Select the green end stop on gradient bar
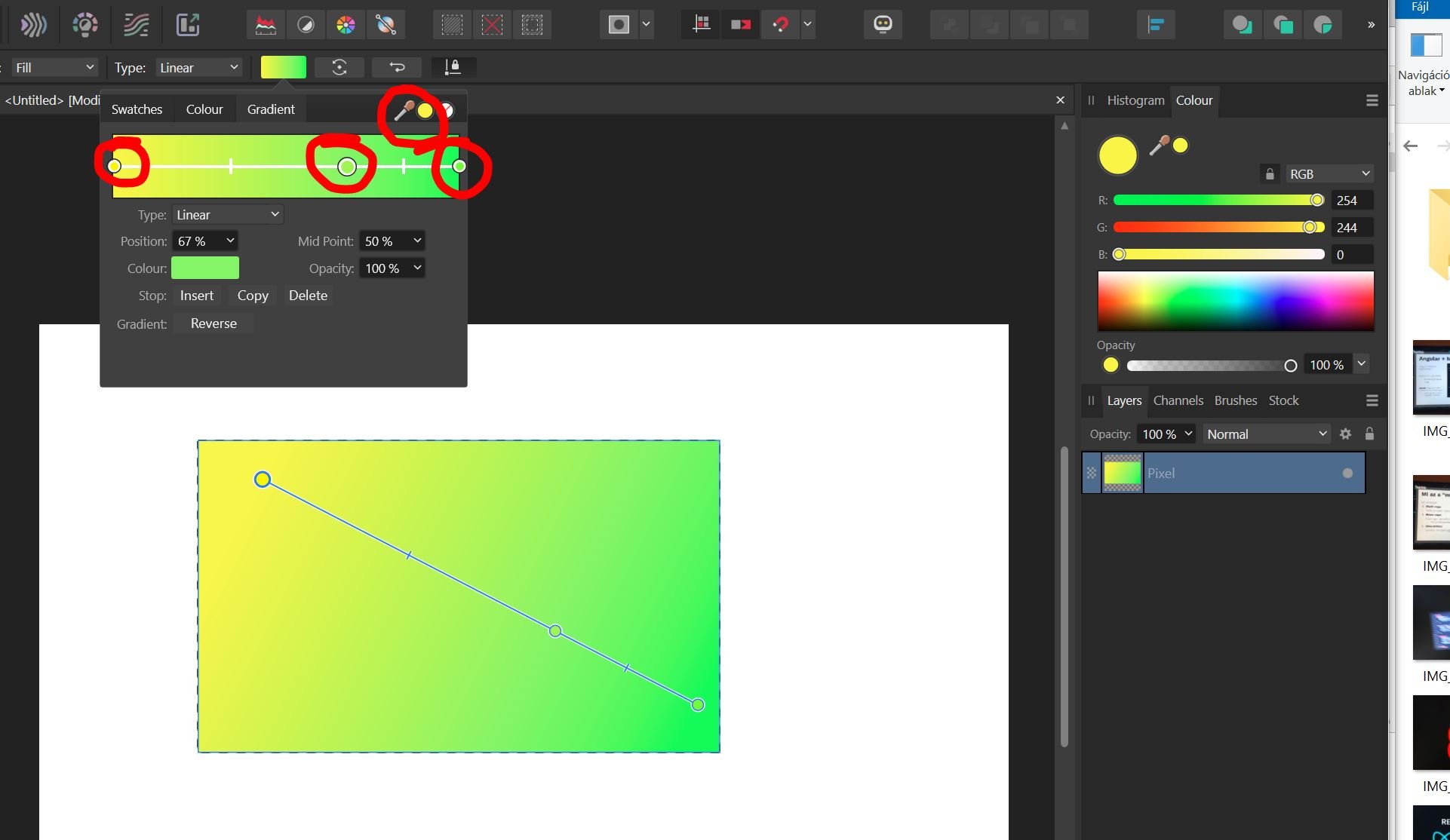1450x840 pixels. [x=459, y=166]
